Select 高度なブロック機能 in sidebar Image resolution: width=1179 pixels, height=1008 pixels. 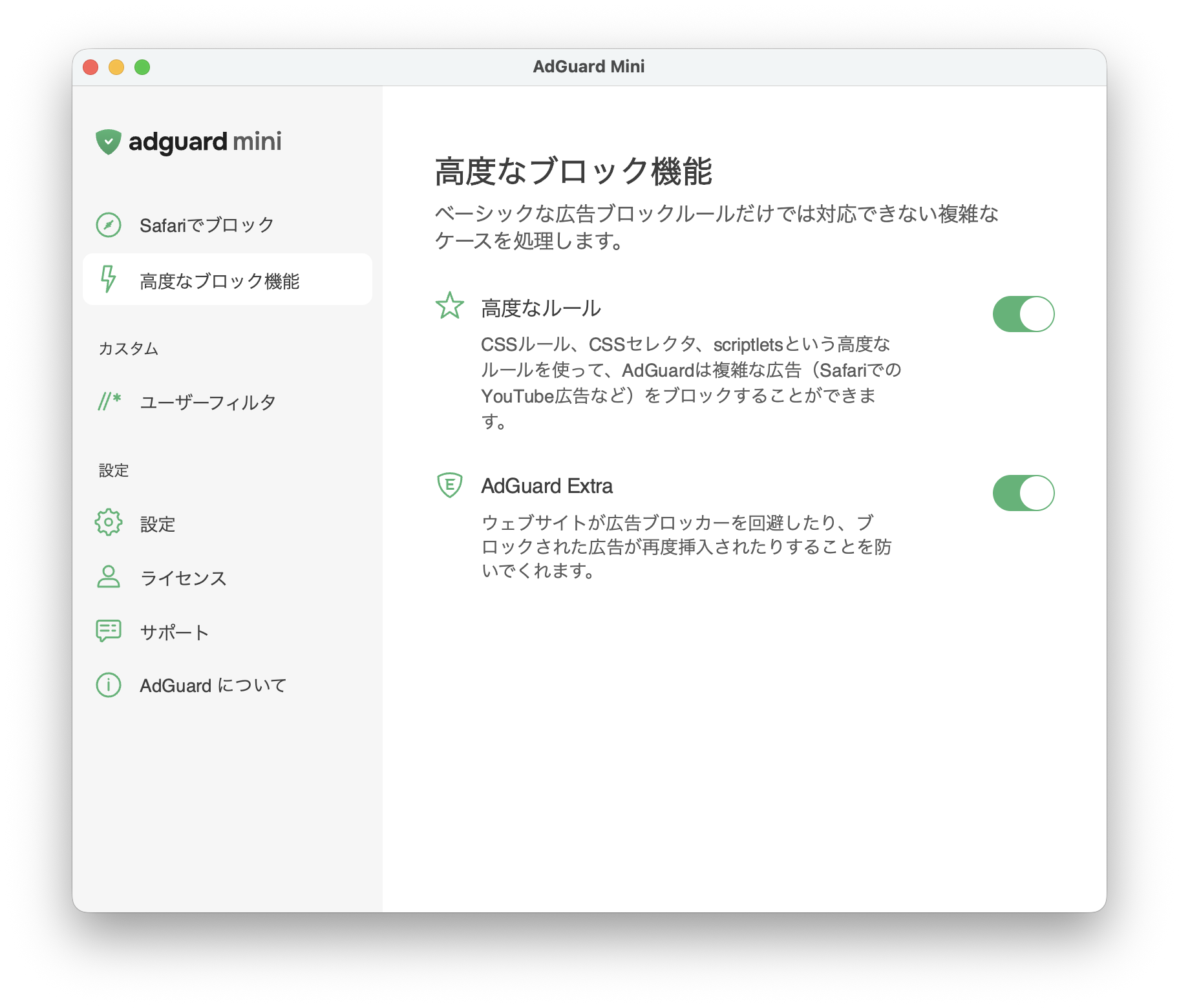pos(228,279)
